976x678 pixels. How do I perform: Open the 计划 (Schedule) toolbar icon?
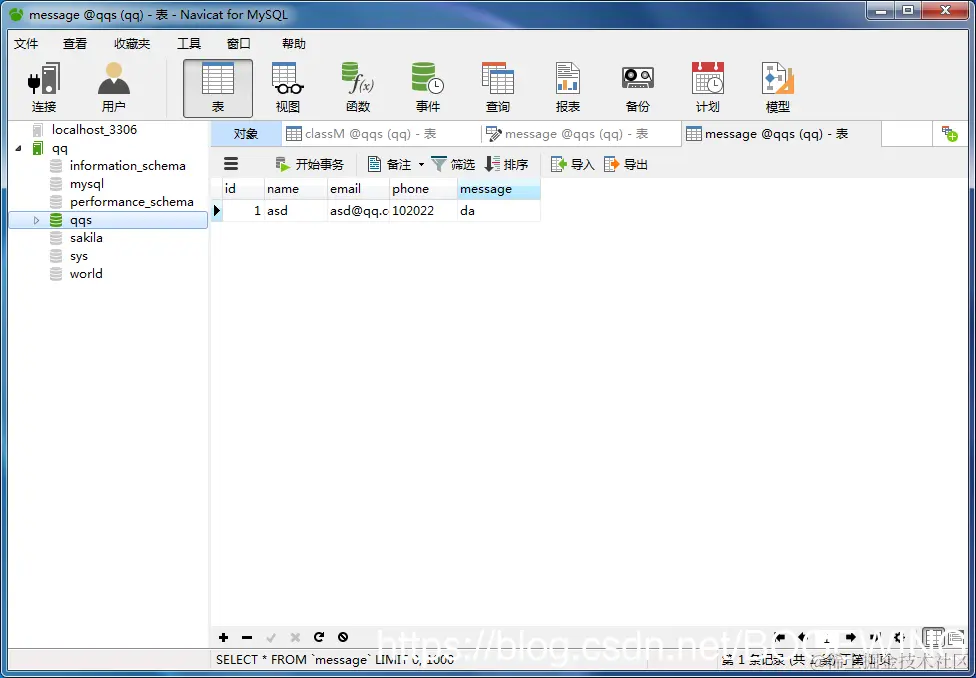pos(708,88)
